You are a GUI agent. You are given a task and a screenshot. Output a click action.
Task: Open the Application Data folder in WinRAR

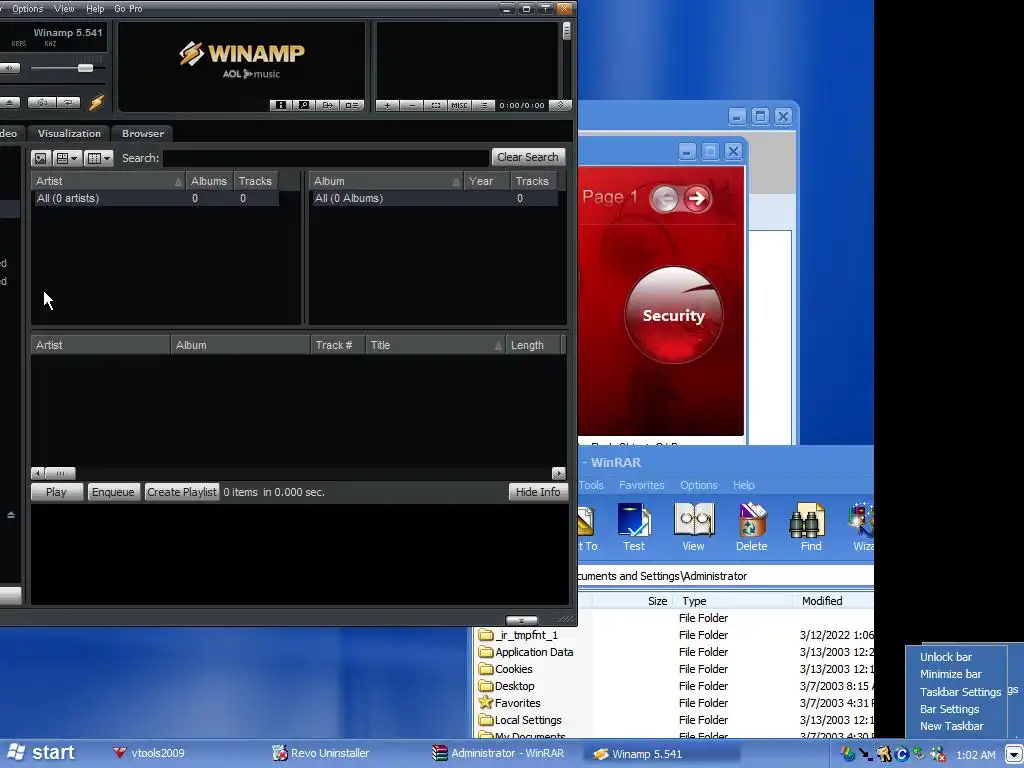pyautogui.click(x=526, y=652)
